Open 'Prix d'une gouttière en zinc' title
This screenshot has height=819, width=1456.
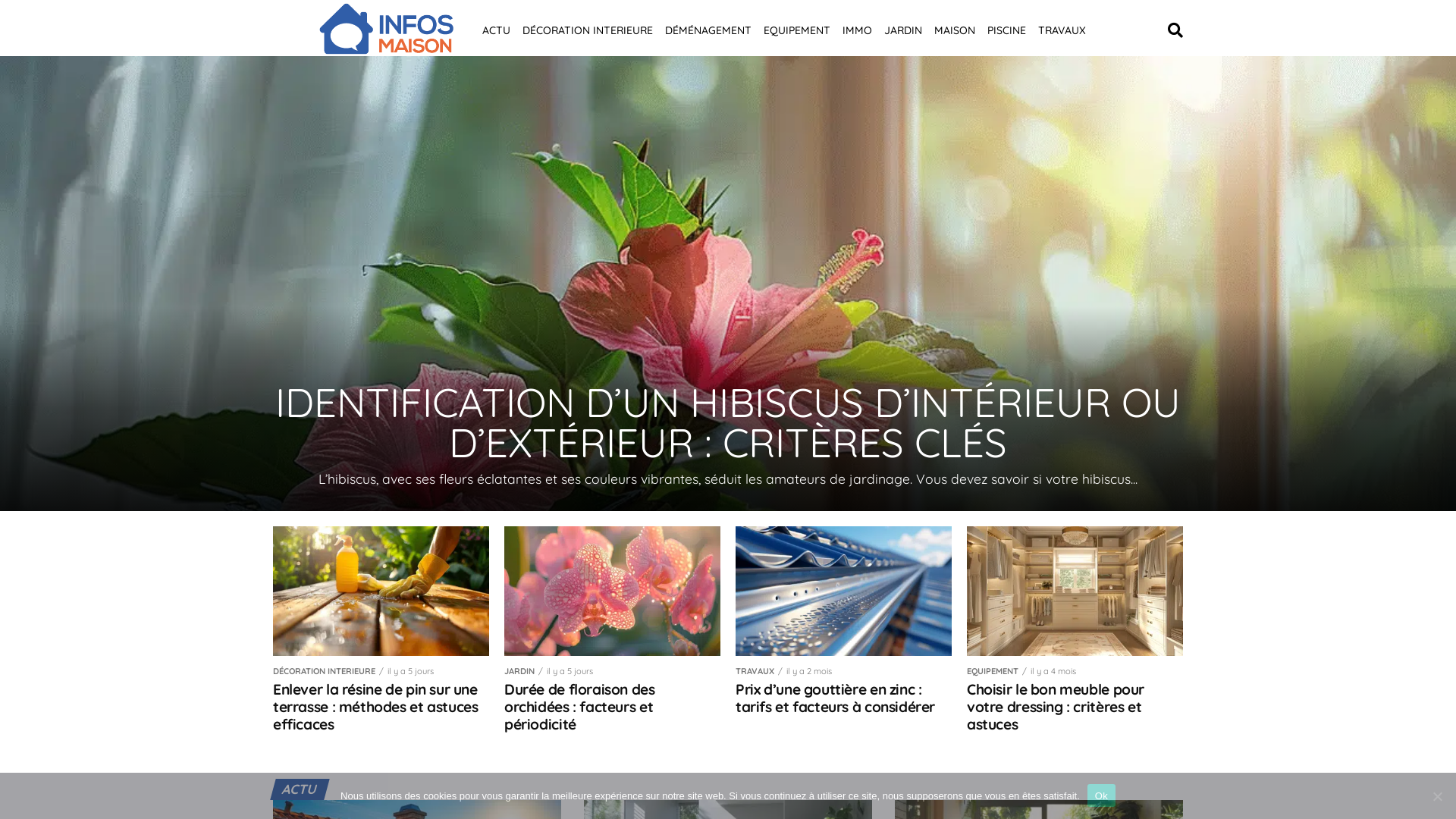click(x=835, y=698)
